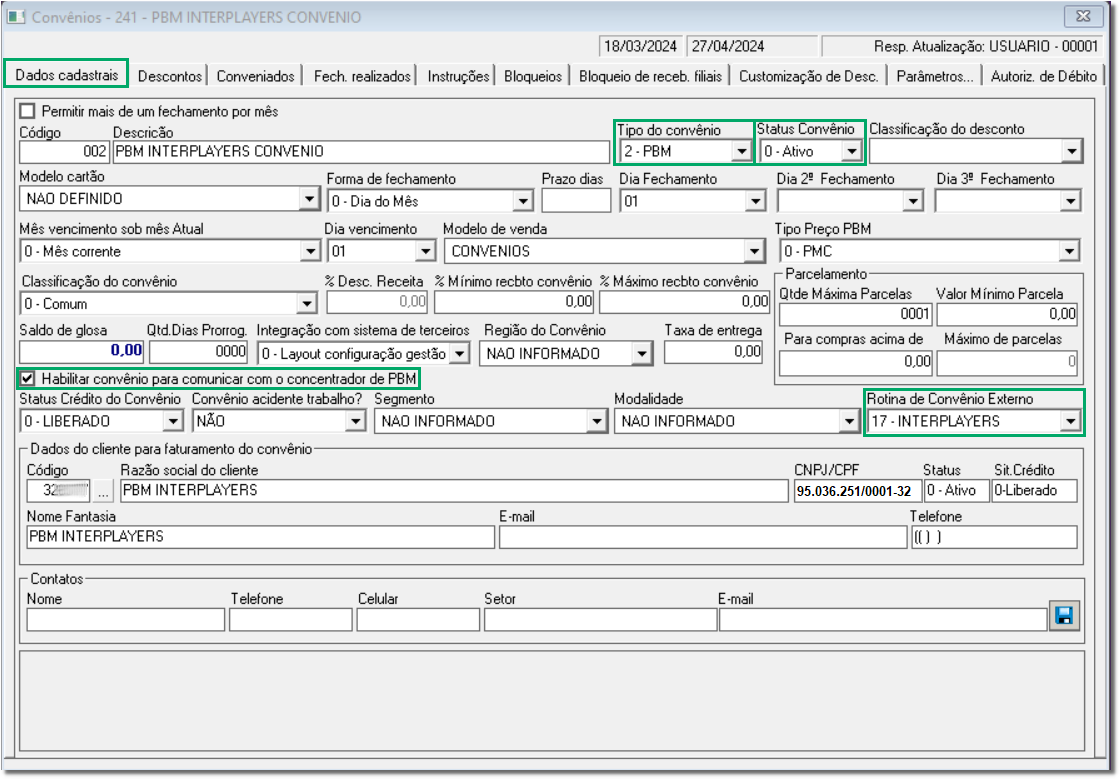Expand the Dia 3º Fechamento dropdown
The image size is (1120, 779).
[x=1069, y=201]
